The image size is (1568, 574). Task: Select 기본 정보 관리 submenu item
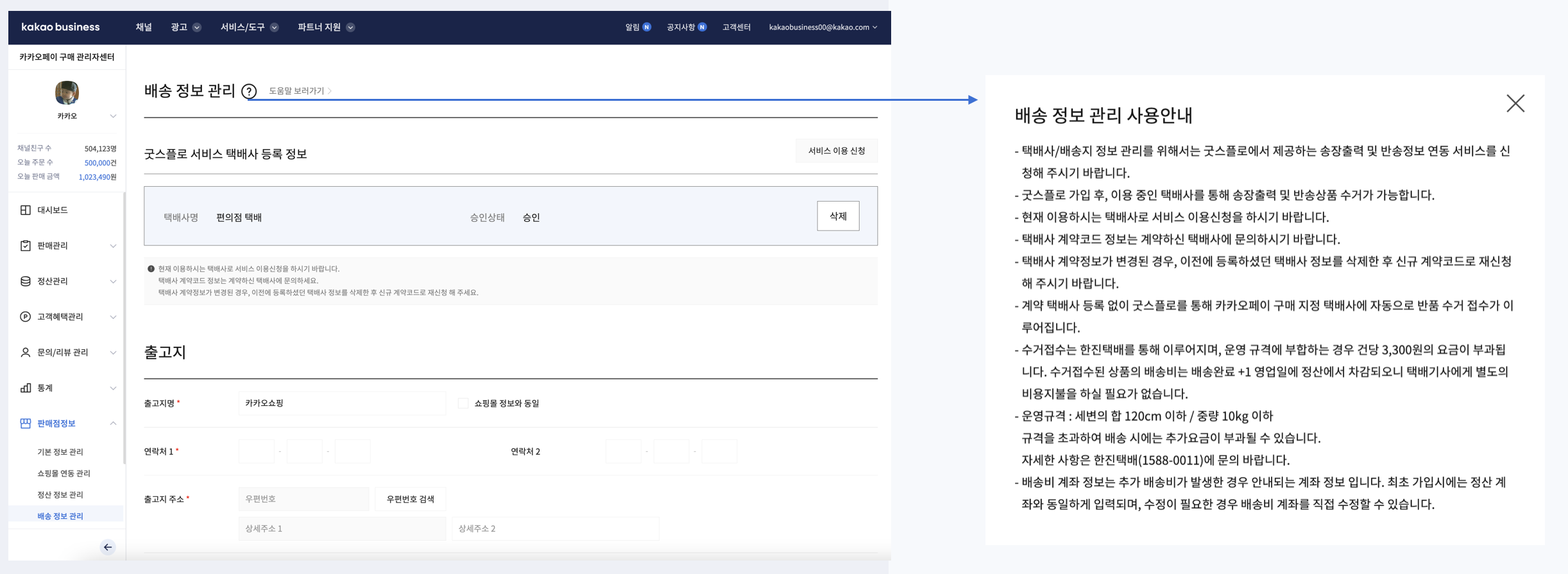[x=60, y=452]
